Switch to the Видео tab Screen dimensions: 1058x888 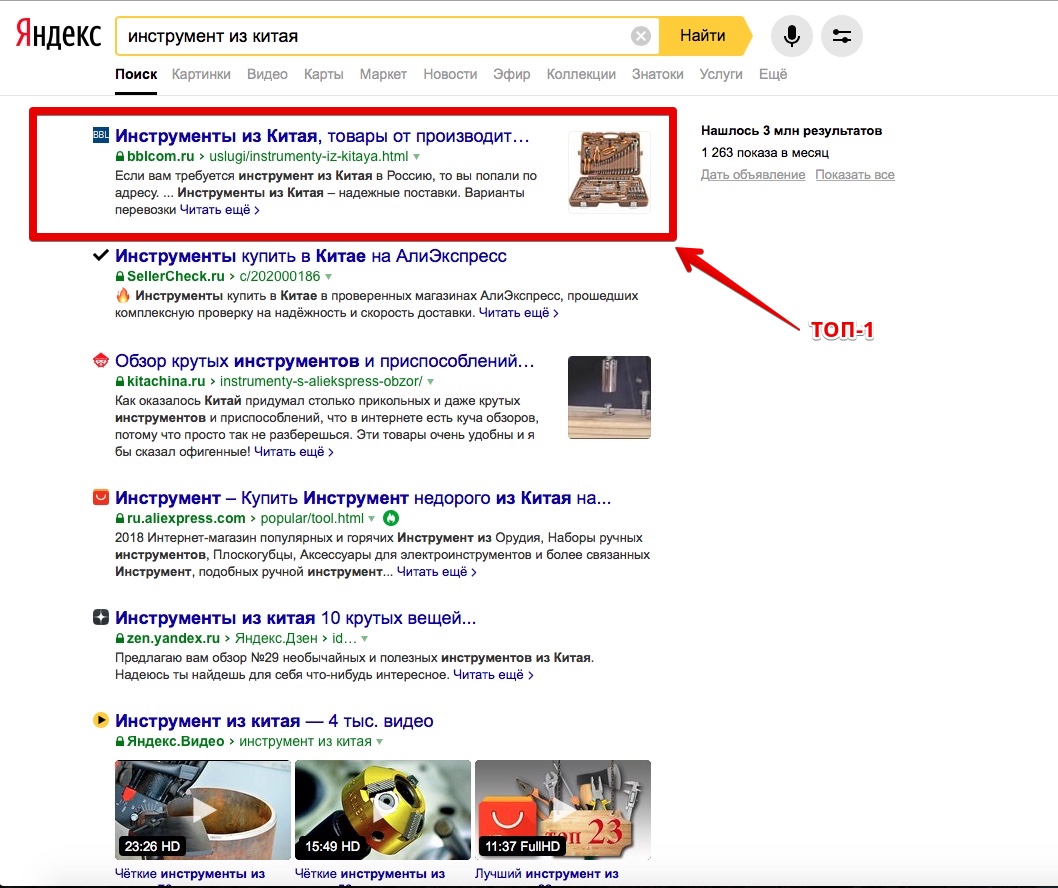(267, 74)
